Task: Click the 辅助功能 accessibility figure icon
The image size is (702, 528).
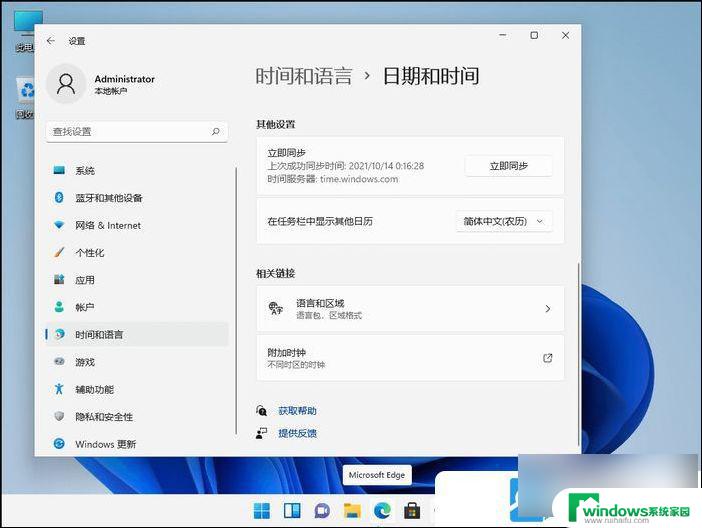Action: coord(59,389)
